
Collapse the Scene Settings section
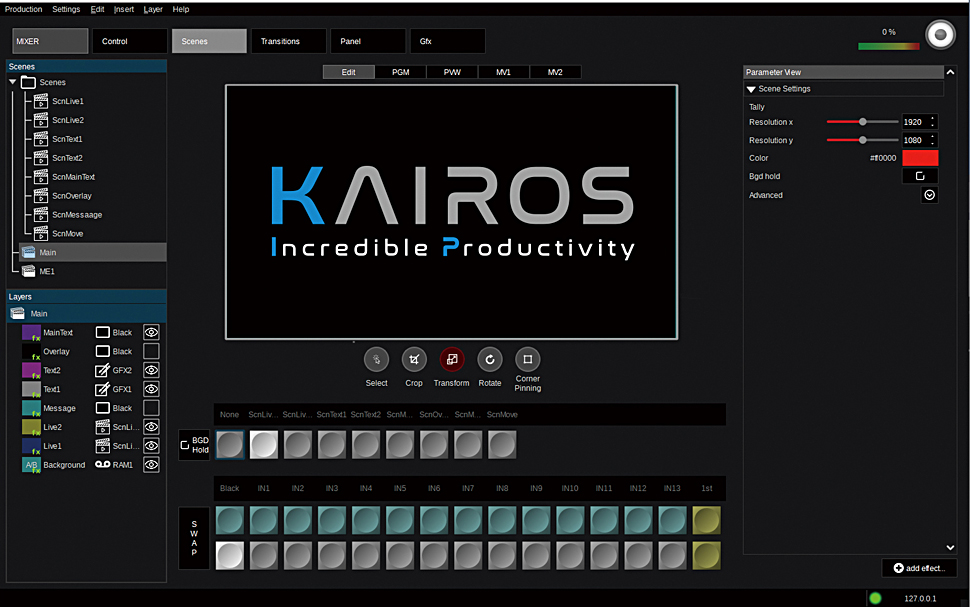point(751,89)
